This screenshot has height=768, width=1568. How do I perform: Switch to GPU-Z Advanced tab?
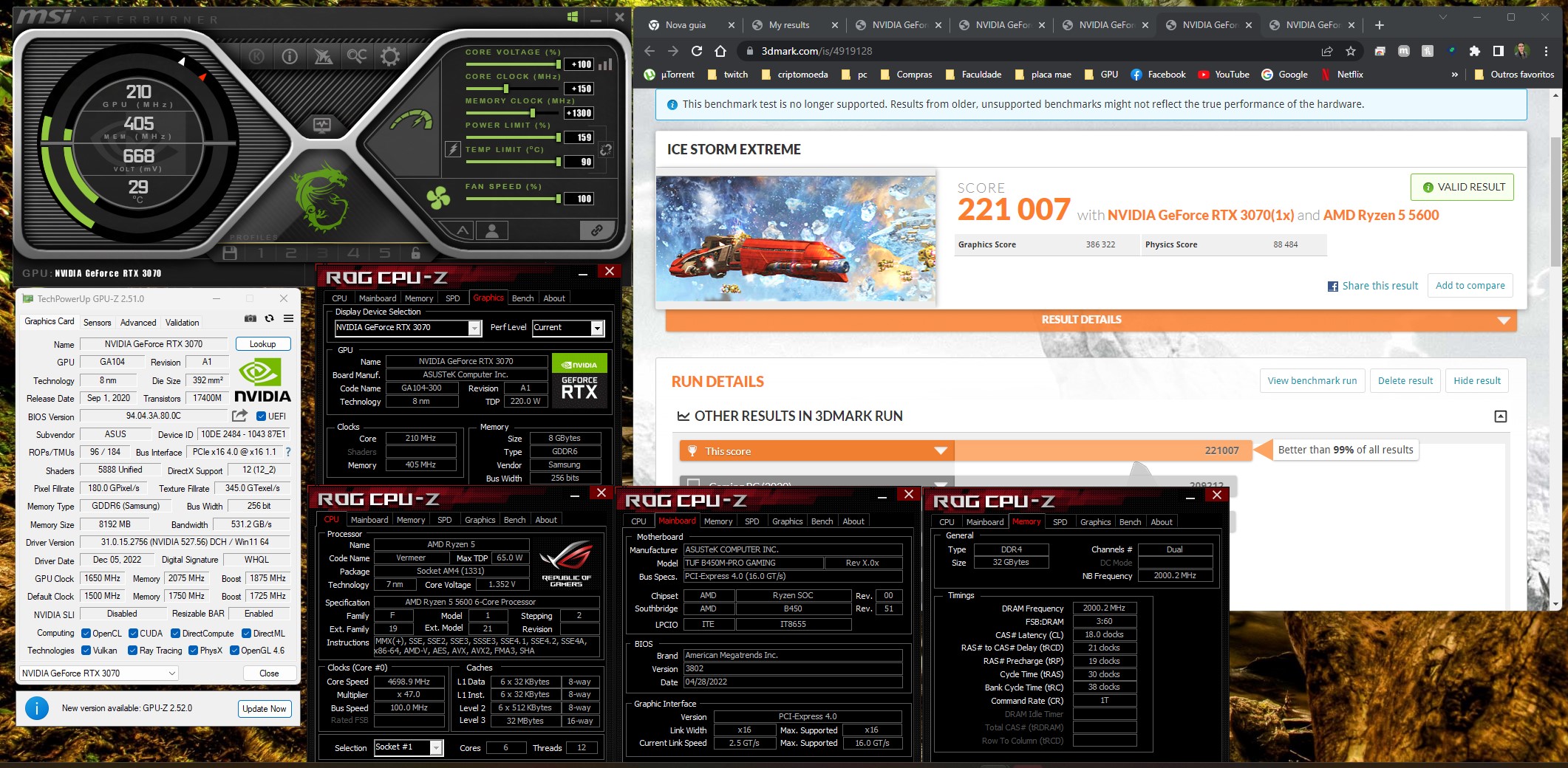coord(138,322)
